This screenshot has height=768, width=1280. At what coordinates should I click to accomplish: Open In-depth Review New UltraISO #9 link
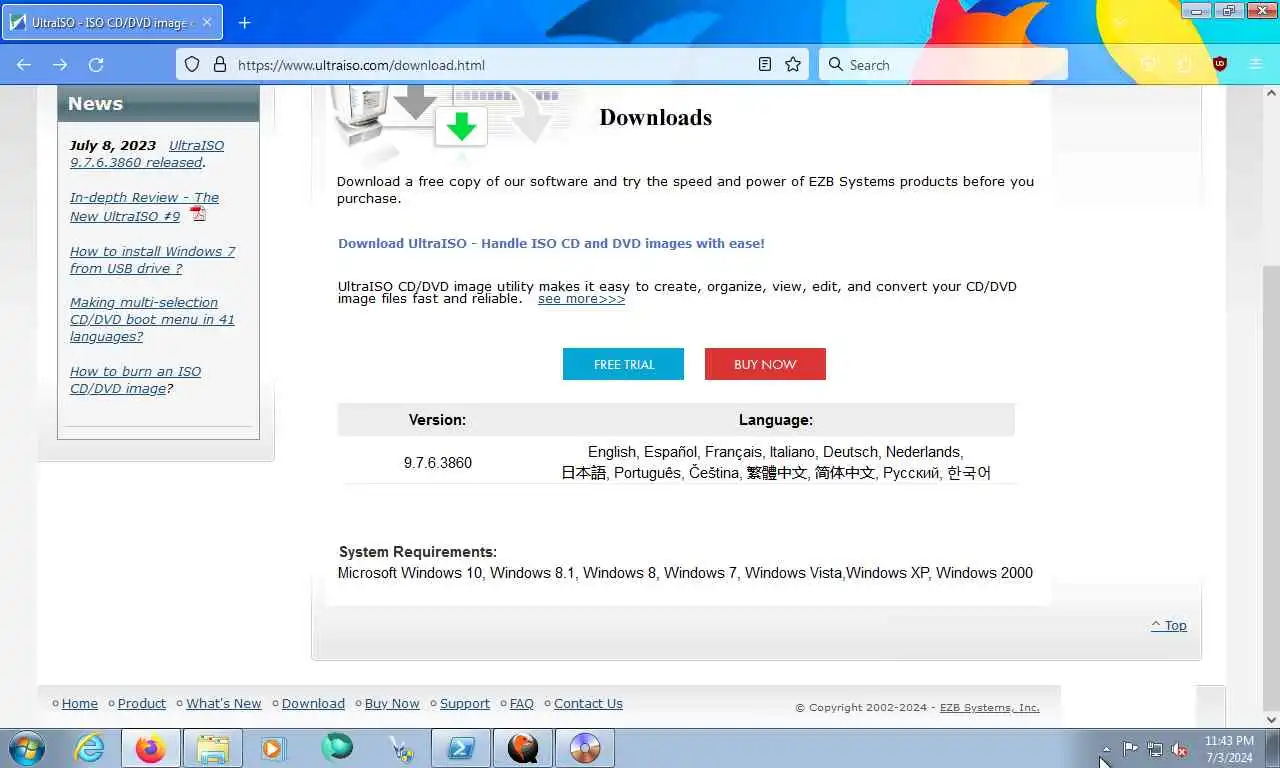point(144,207)
